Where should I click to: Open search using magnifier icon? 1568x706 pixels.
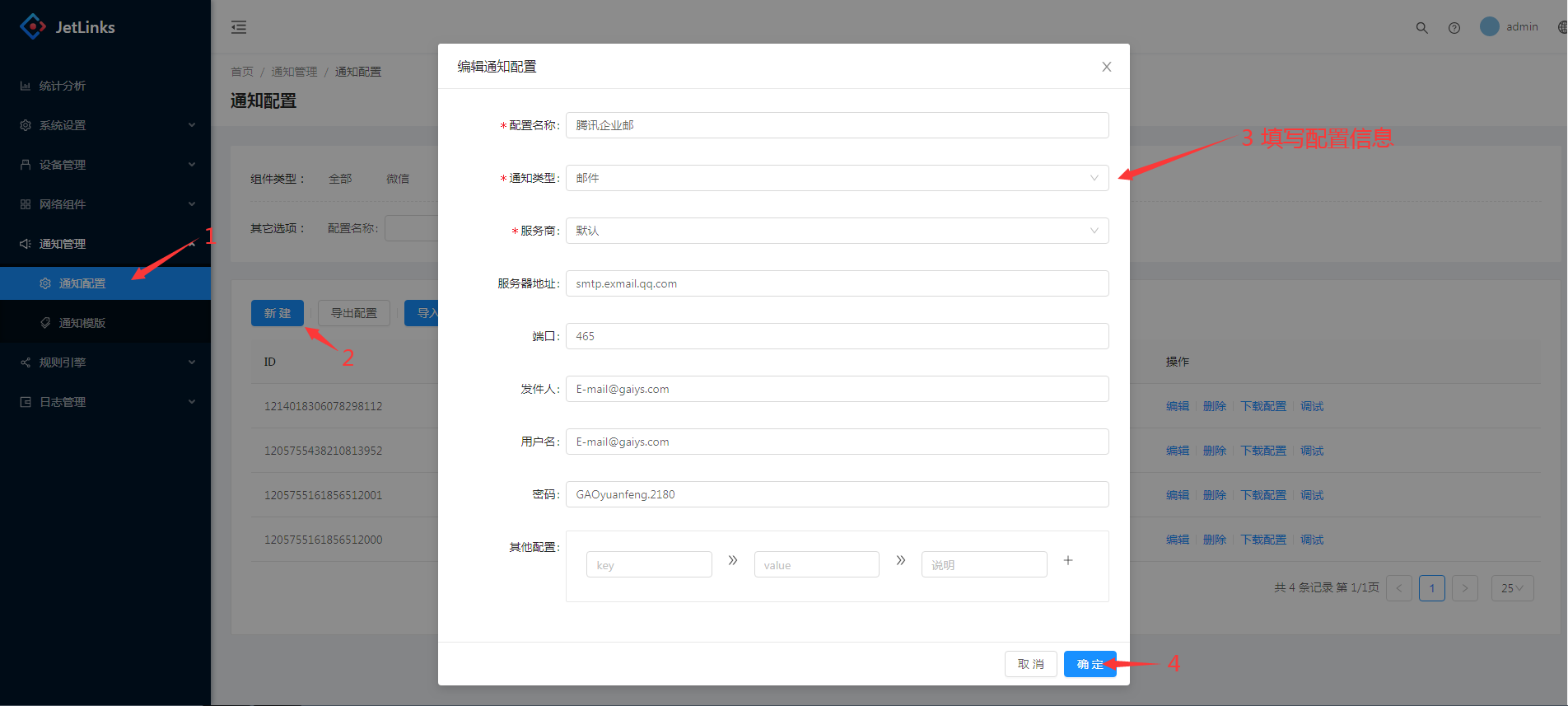click(x=1421, y=27)
